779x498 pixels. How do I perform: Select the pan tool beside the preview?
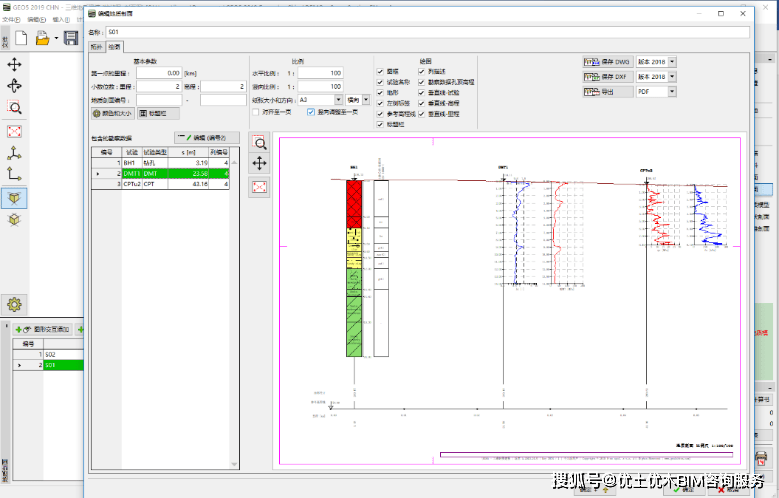260,165
